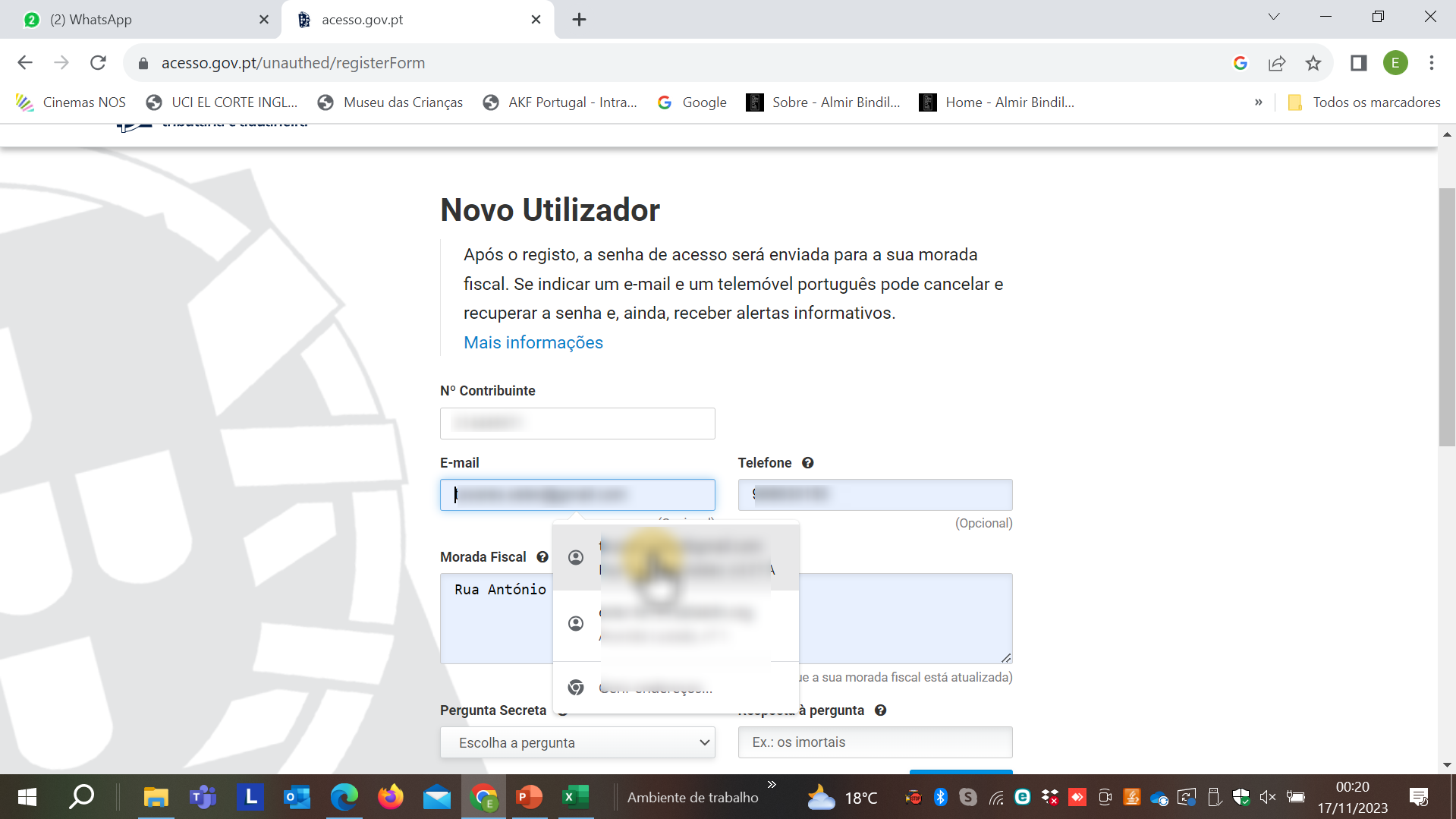1456x819 pixels.
Task: Click the help icon beside Morada Fiscal
Action: (542, 557)
